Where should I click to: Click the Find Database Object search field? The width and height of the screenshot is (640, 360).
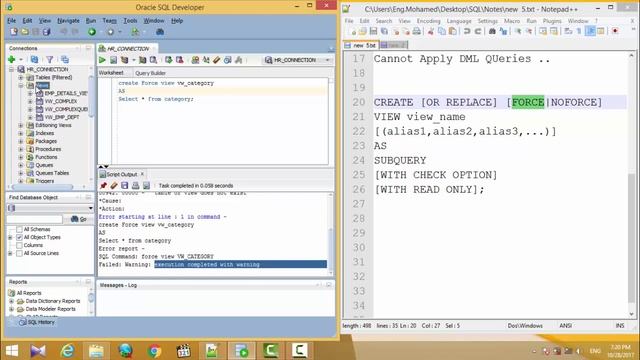(34, 220)
